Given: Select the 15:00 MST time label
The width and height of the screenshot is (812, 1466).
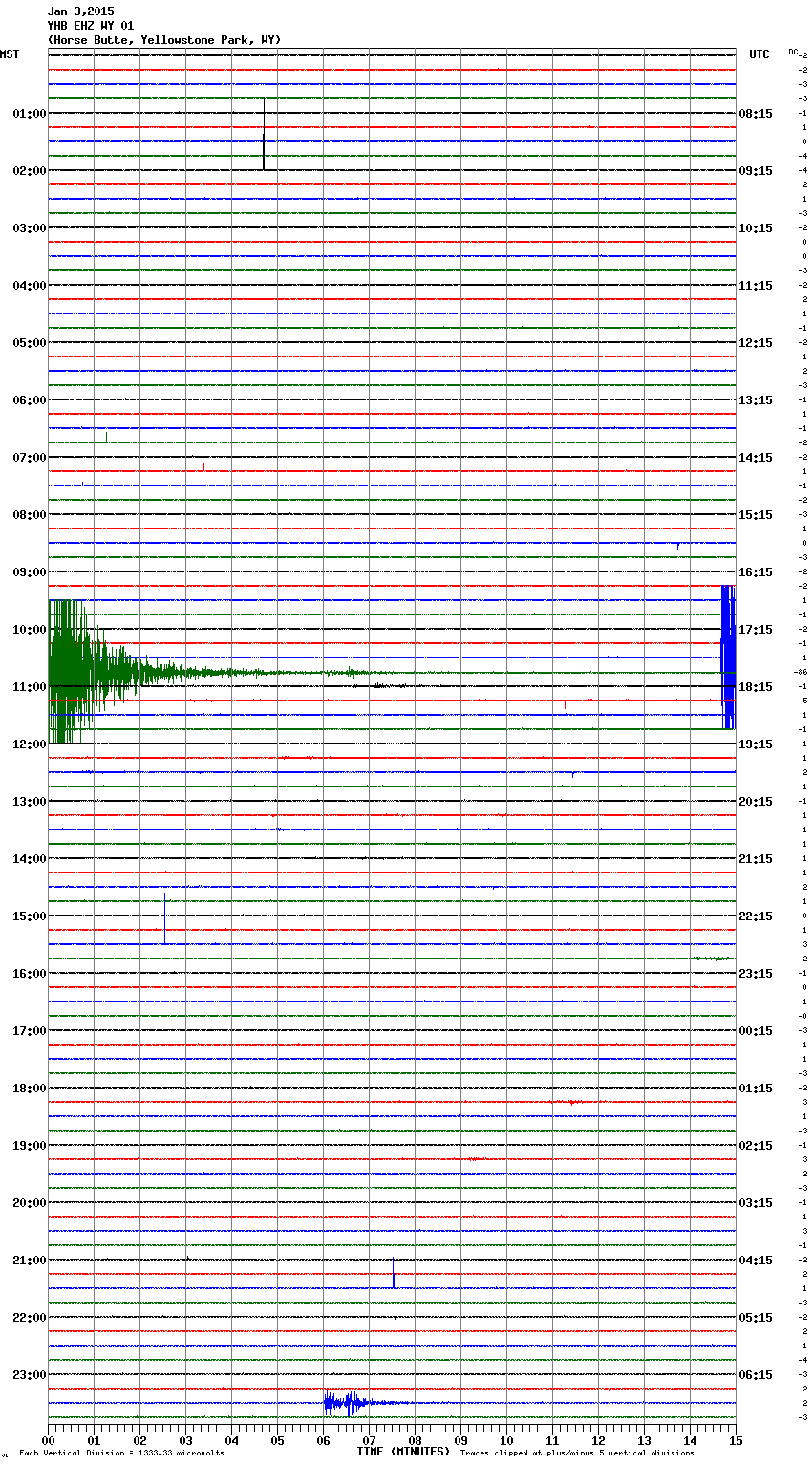Looking at the screenshot, I should click(x=30, y=916).
